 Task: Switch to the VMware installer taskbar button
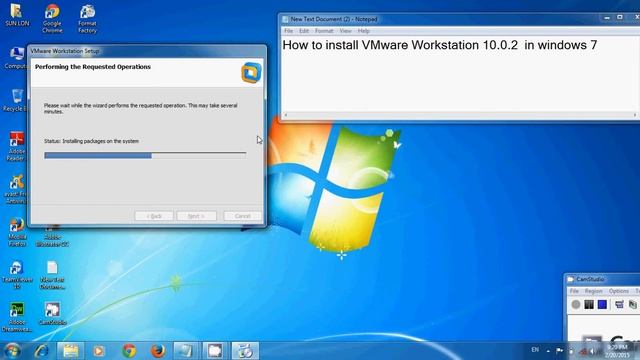245,351
